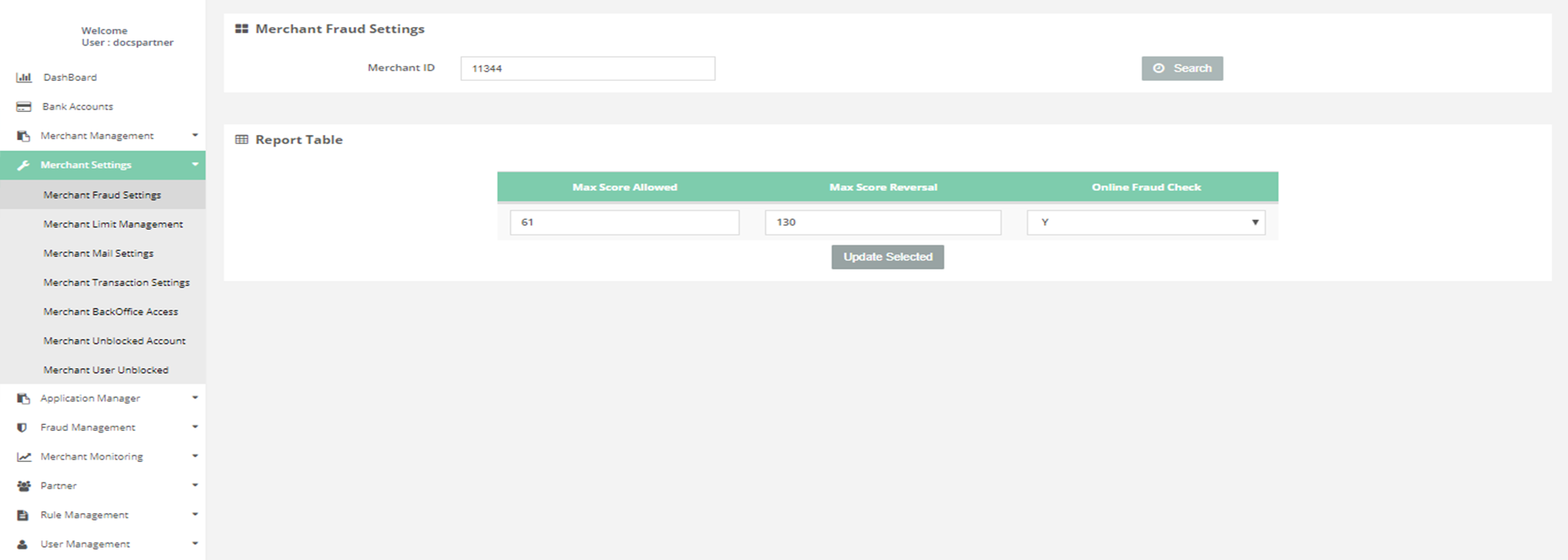Expand the Merchant Management menu arrow

pyautogui.click(x=195, y=135)
